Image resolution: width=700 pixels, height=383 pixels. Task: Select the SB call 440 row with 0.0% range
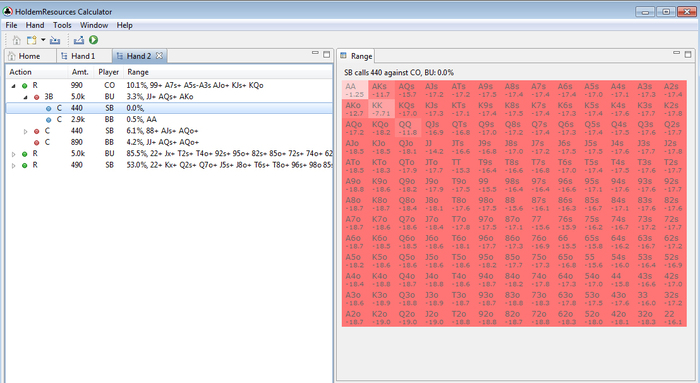tap(169, 108)
